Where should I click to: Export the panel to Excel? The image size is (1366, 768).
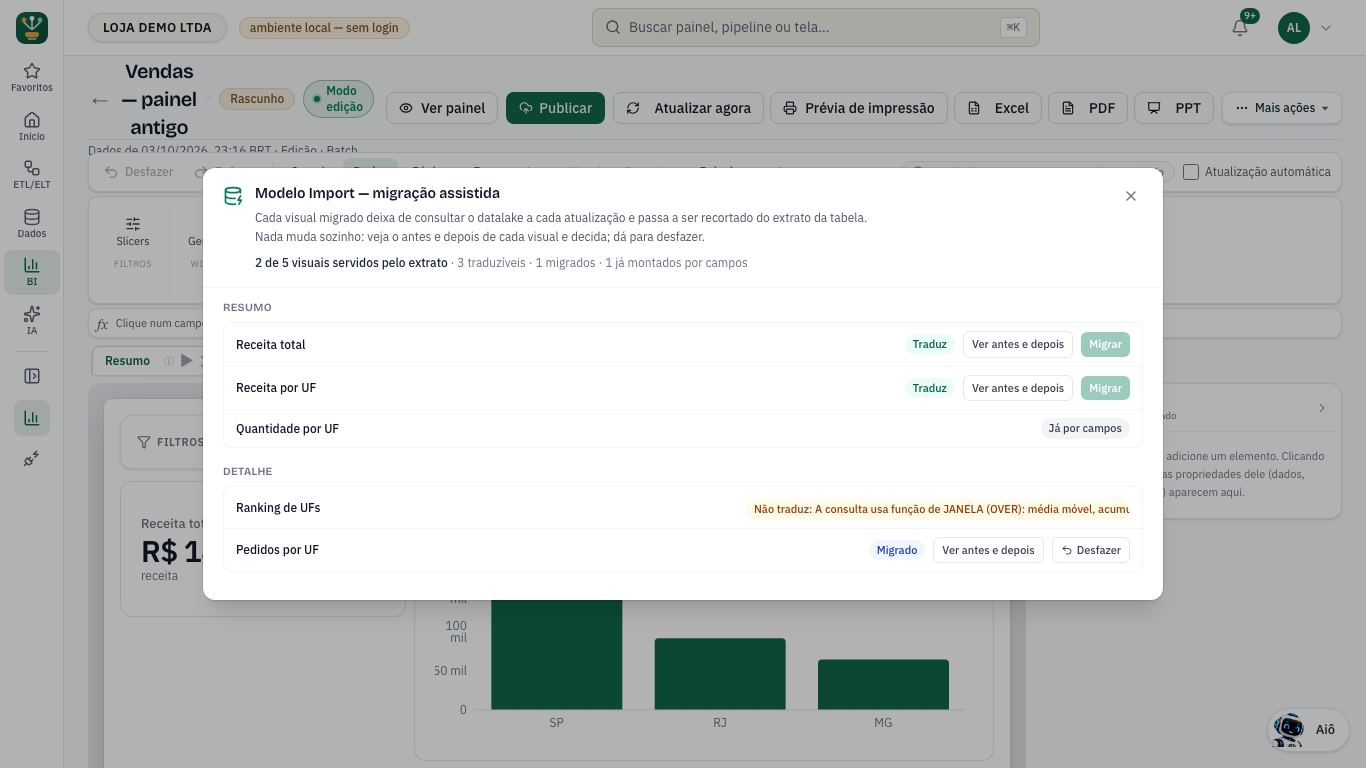(x=998, y=108)
